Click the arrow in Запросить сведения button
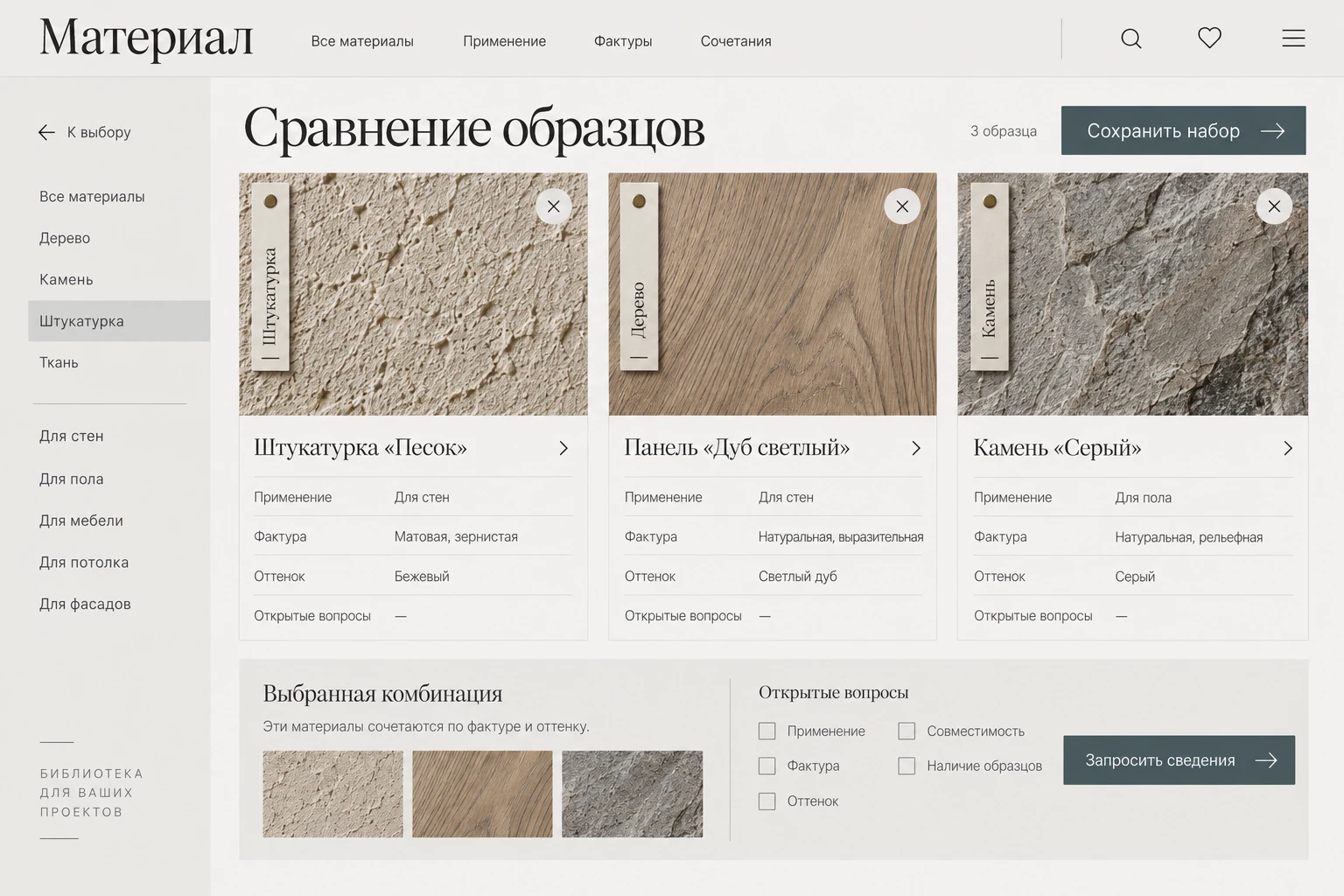The image size is (1344, 896). tap(1266, 760)
